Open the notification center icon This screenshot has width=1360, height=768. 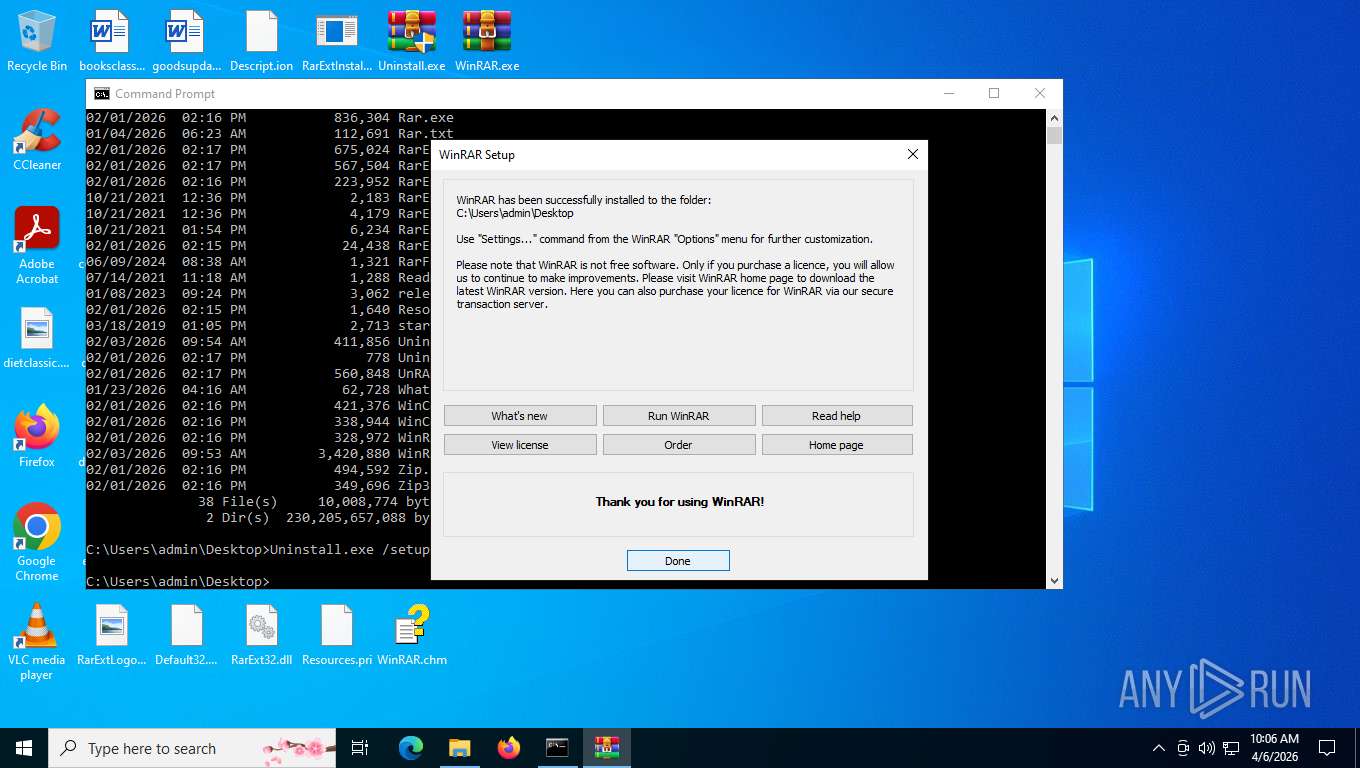[1327, 748]
